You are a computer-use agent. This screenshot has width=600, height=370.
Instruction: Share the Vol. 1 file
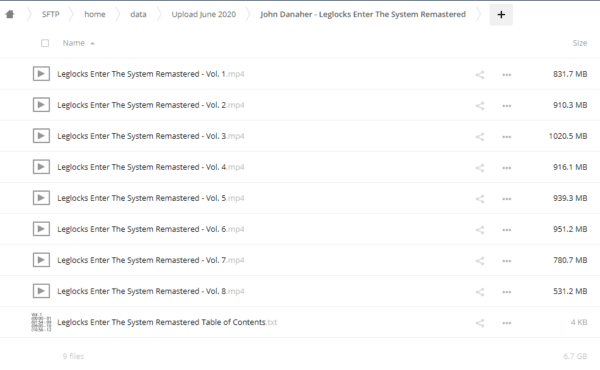pos(480,75)
